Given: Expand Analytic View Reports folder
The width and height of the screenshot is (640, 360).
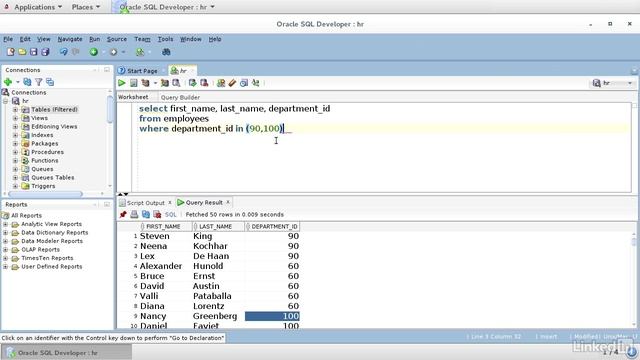Looking at the screenshot, I should 5,224.
